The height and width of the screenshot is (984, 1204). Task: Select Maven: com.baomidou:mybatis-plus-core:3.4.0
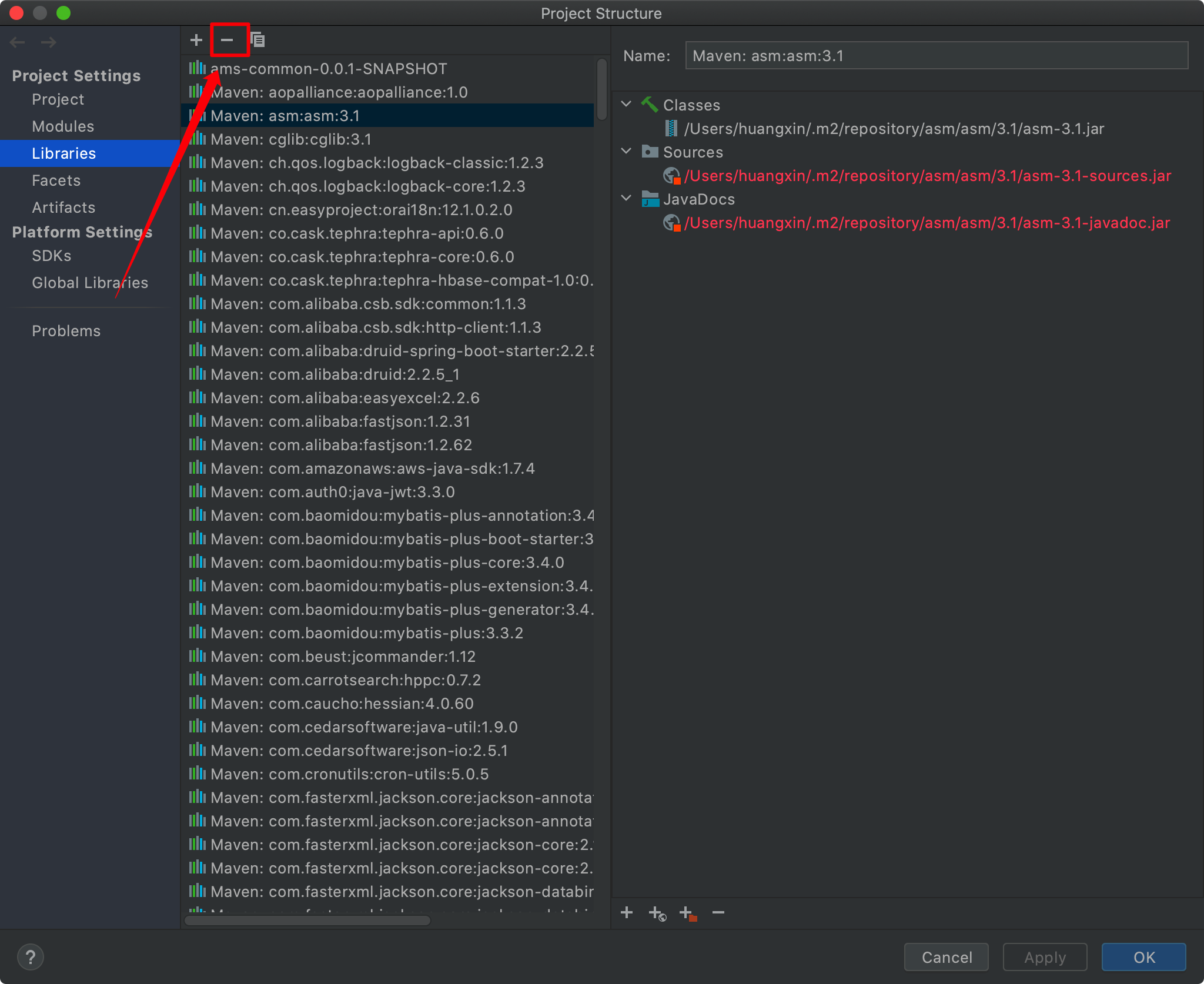click(x=387, y=562)
